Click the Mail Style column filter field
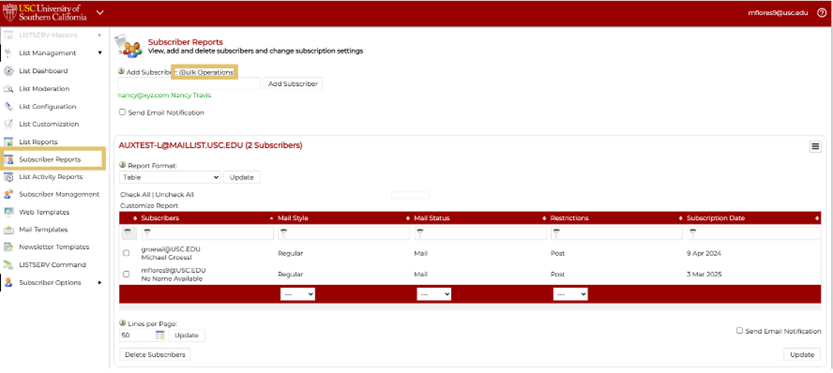The width and height of the screenshot is (833, 373). [x=344, y=233]
